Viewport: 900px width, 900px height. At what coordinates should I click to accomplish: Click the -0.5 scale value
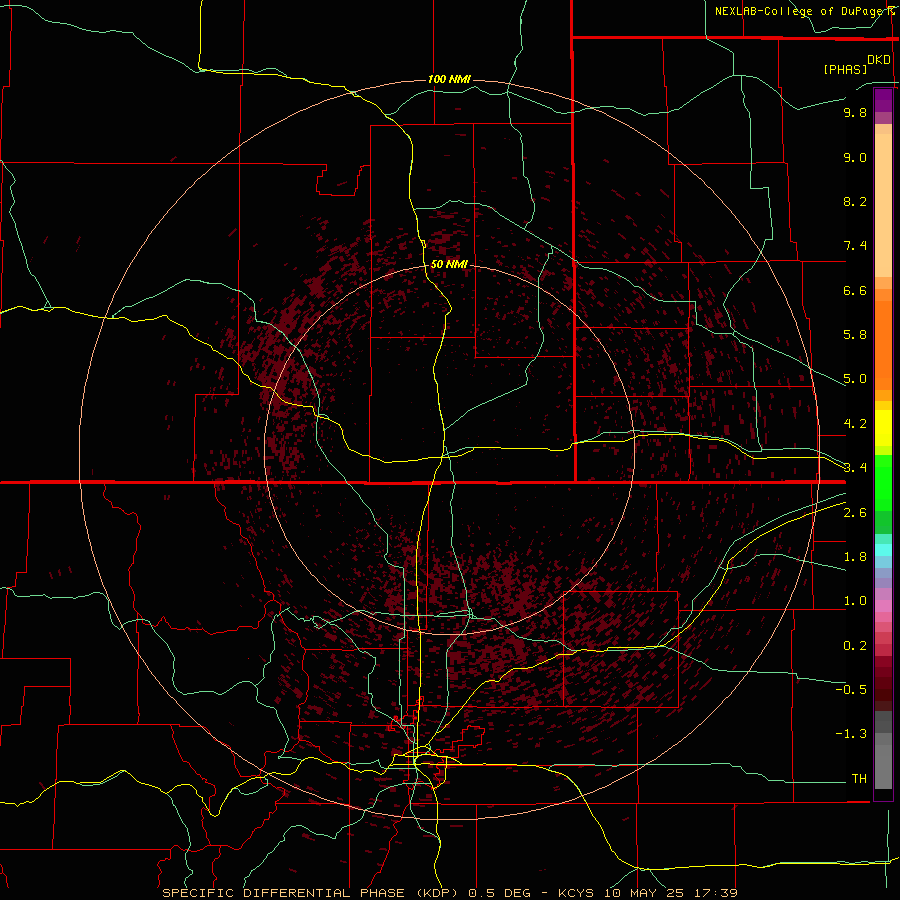852,690
